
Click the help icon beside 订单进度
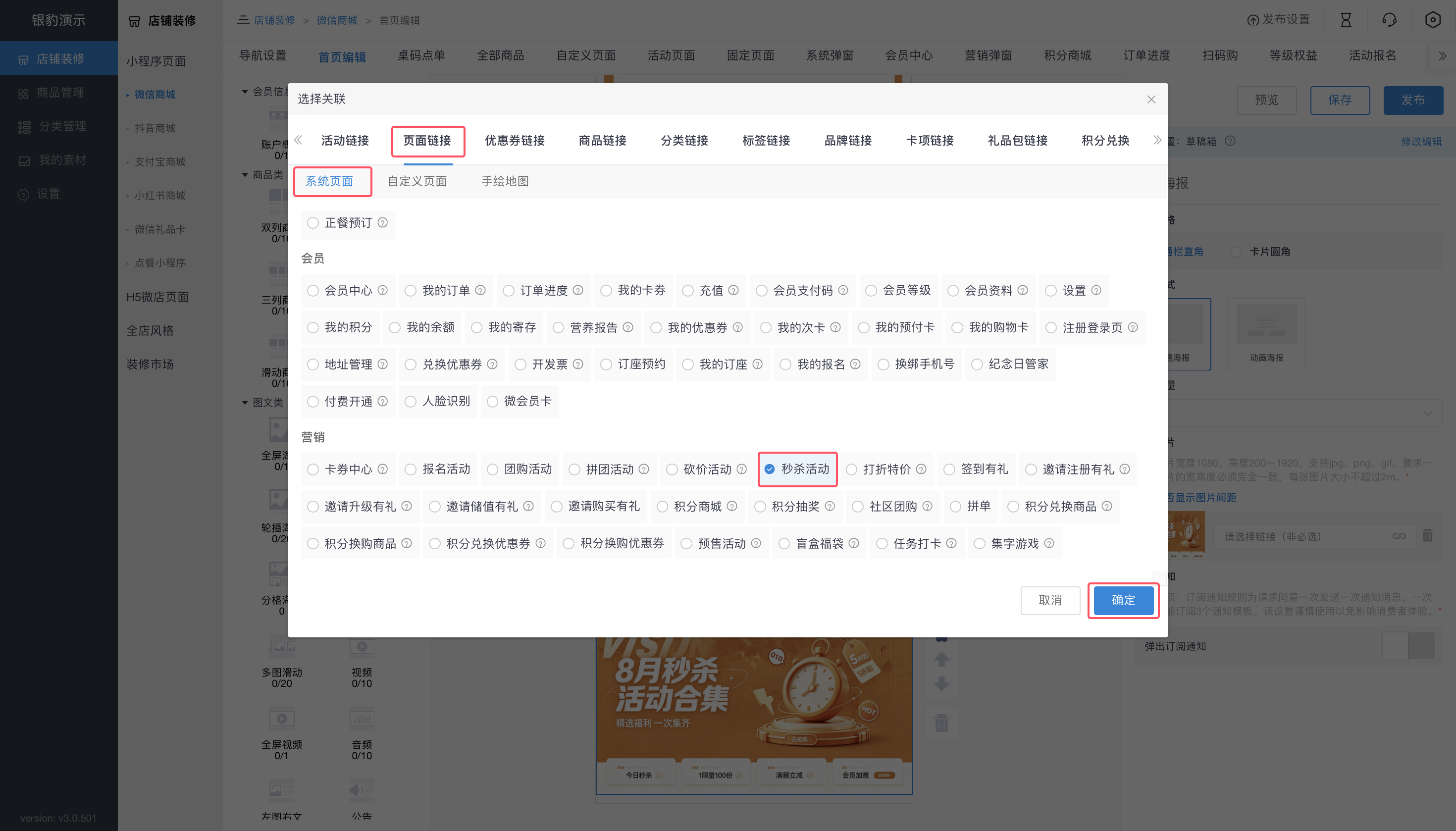577,291
